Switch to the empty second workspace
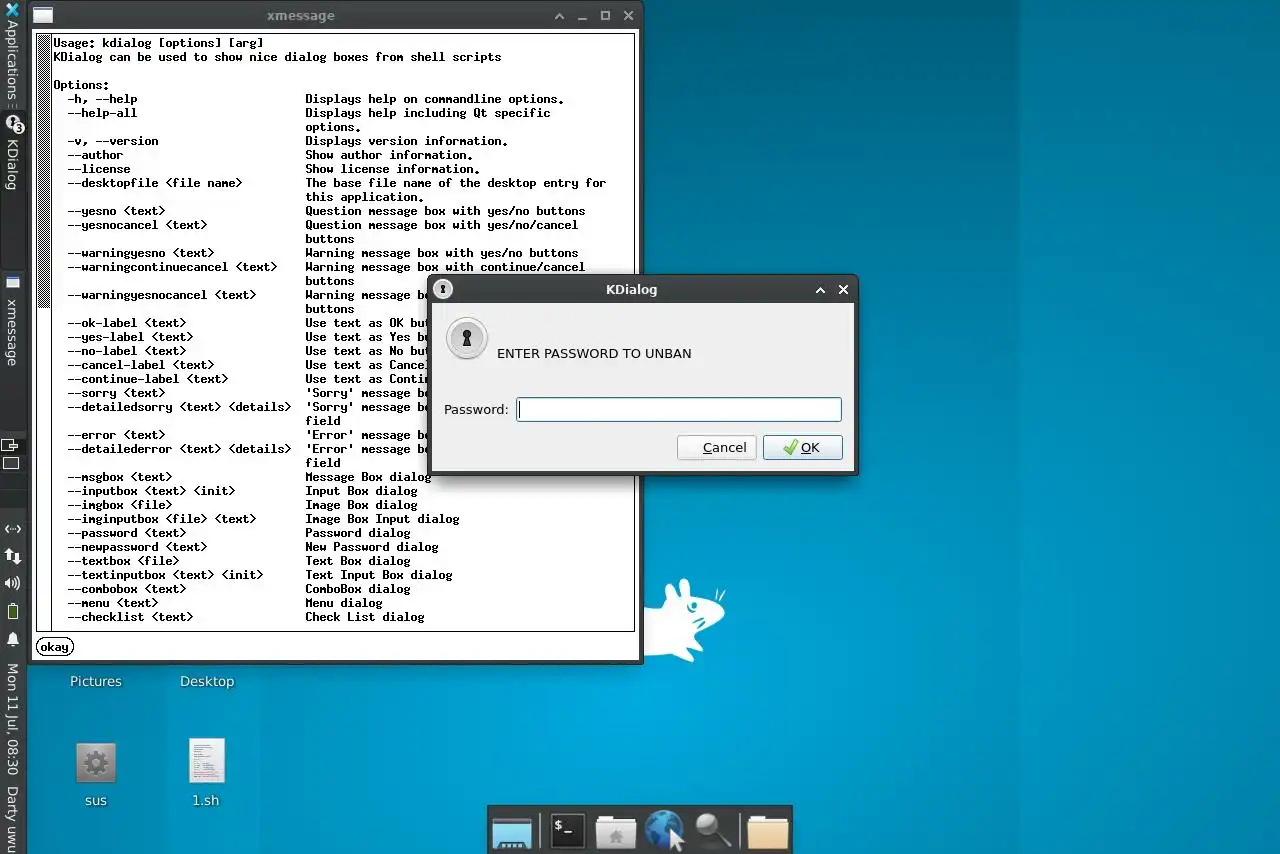The width and height of the screenshot is (1280, 854). click(x=11, y=463)
